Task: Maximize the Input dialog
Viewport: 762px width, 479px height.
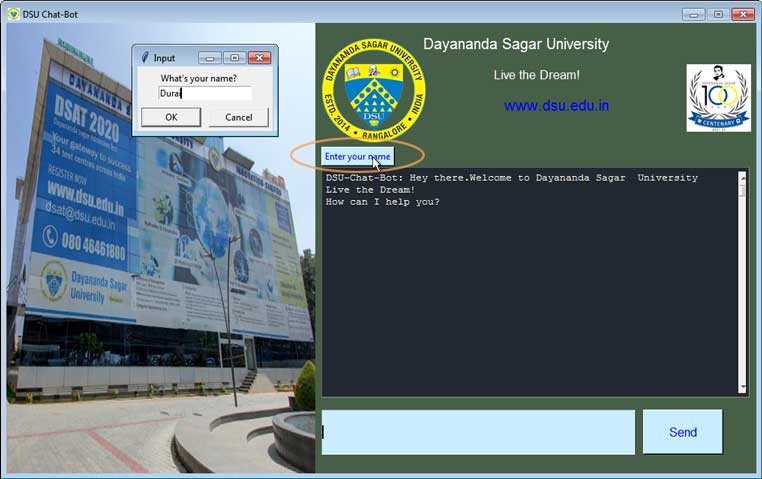Action: [235, 58]
